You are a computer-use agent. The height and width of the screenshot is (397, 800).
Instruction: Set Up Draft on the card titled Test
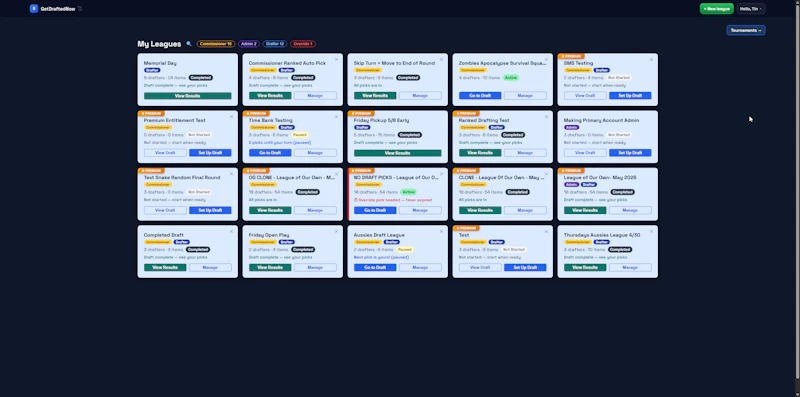(x=525, y=267)
